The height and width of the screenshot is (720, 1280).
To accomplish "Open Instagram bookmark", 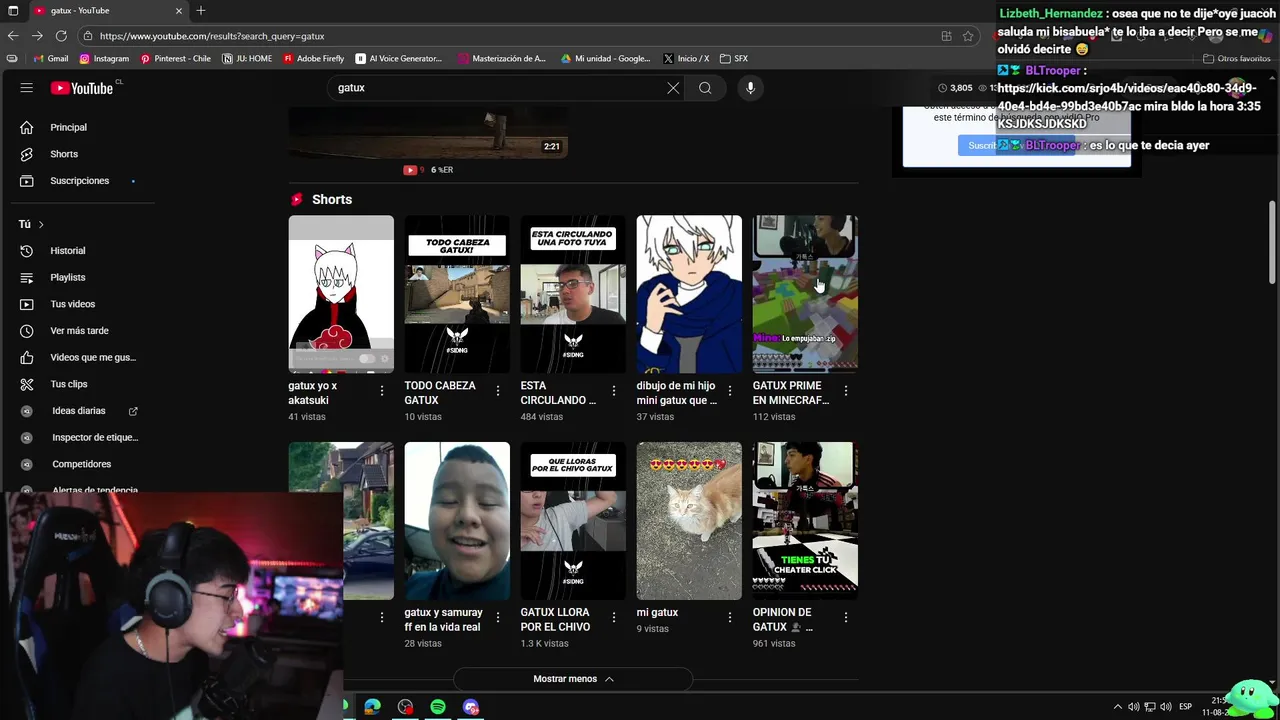I will click(x=105, y=59).
